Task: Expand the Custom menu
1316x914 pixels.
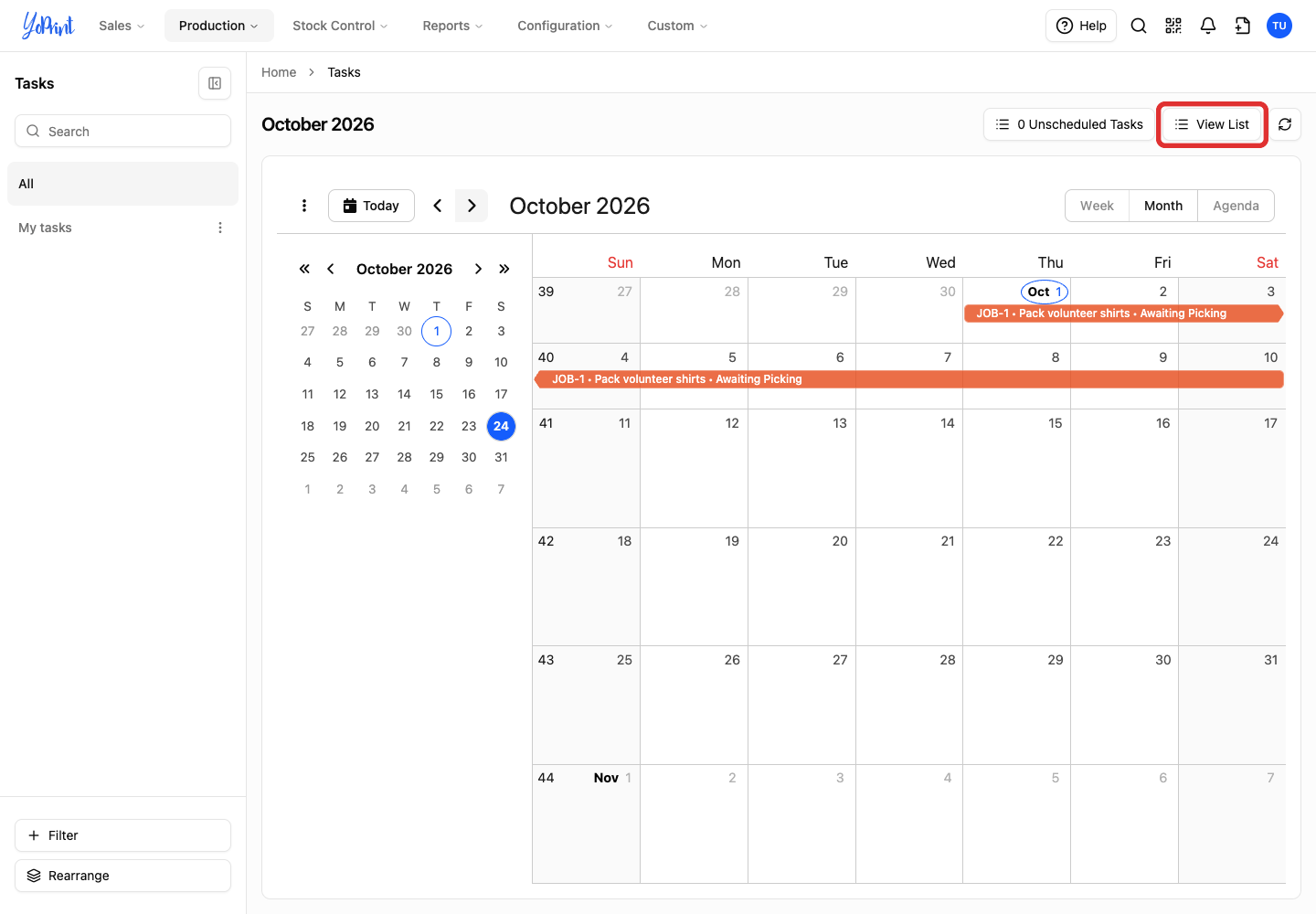Action: pos(677,26)
